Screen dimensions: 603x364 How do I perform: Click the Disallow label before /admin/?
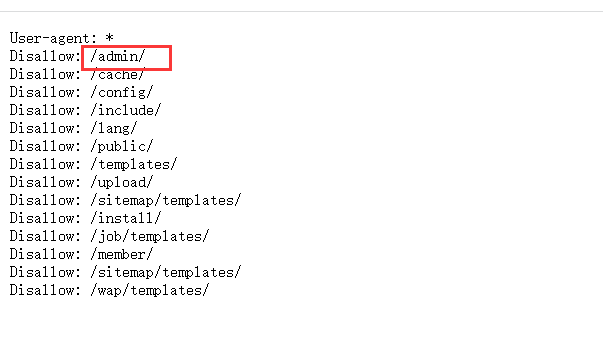[45, 57]
